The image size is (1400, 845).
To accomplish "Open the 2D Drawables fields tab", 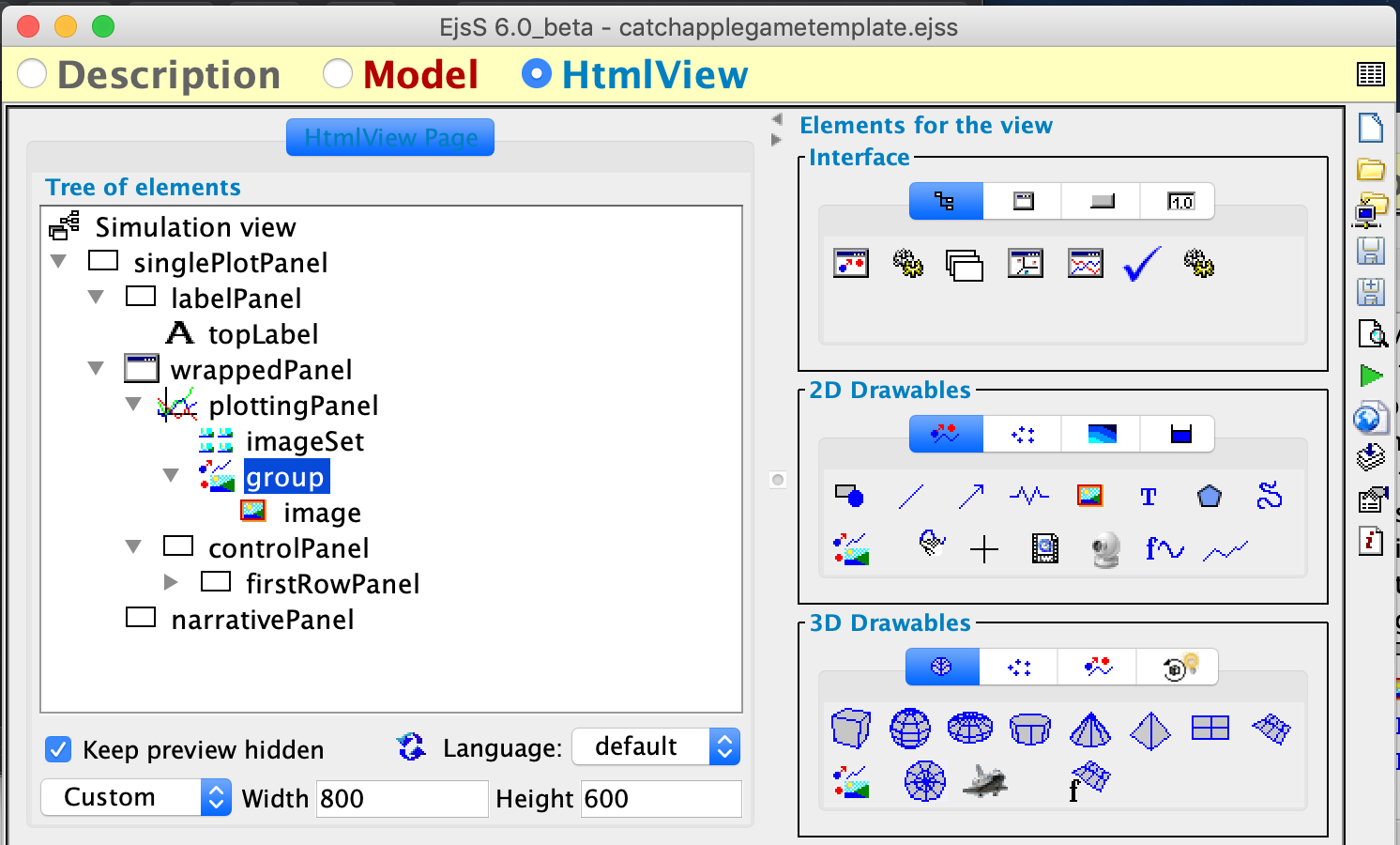I will pos(1103,434).
